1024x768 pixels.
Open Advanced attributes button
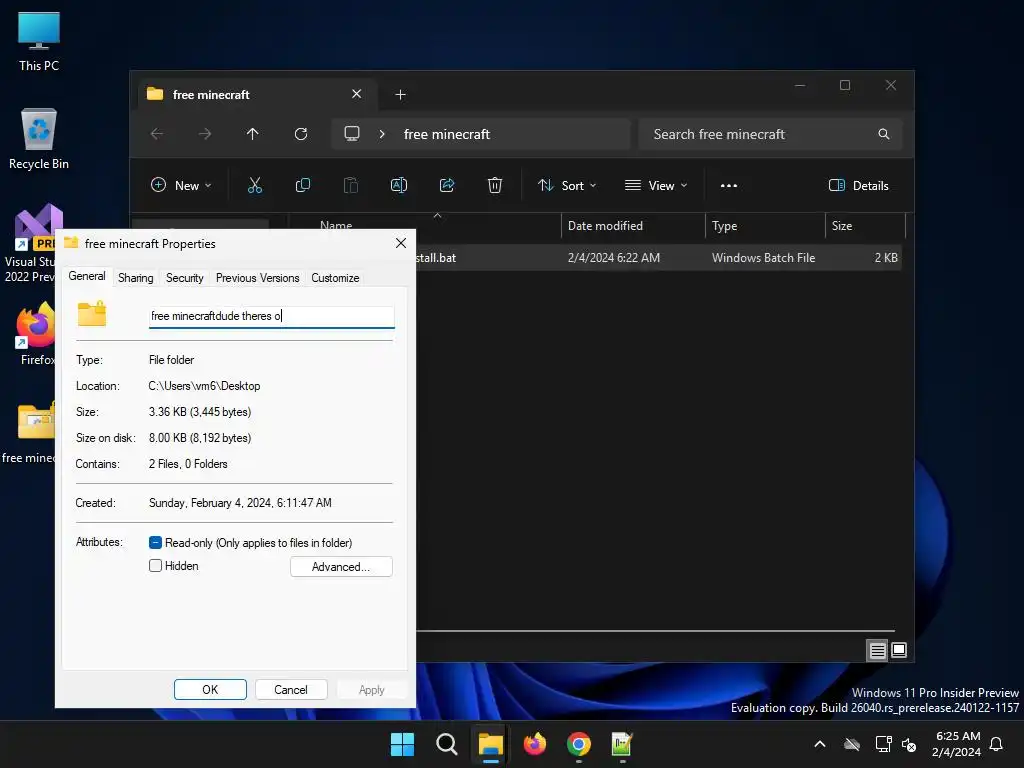pos(341,567)
